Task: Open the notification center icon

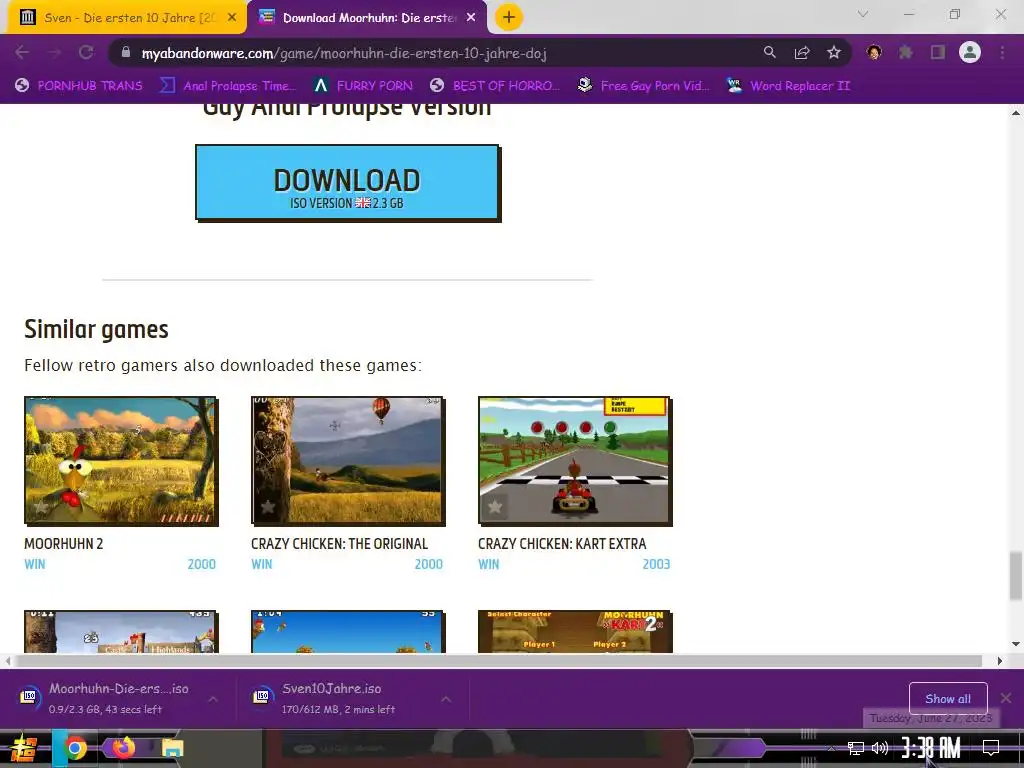Action: tap(991, 748)
